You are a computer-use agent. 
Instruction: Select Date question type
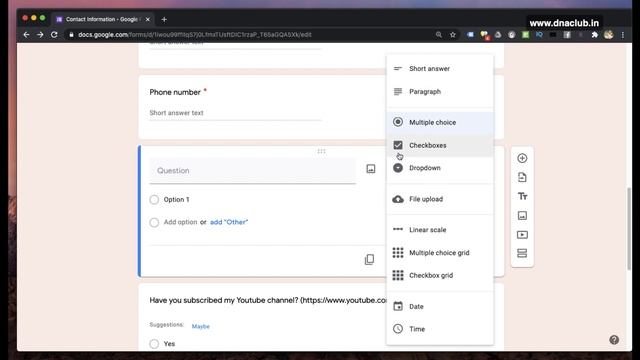(440, 307)
